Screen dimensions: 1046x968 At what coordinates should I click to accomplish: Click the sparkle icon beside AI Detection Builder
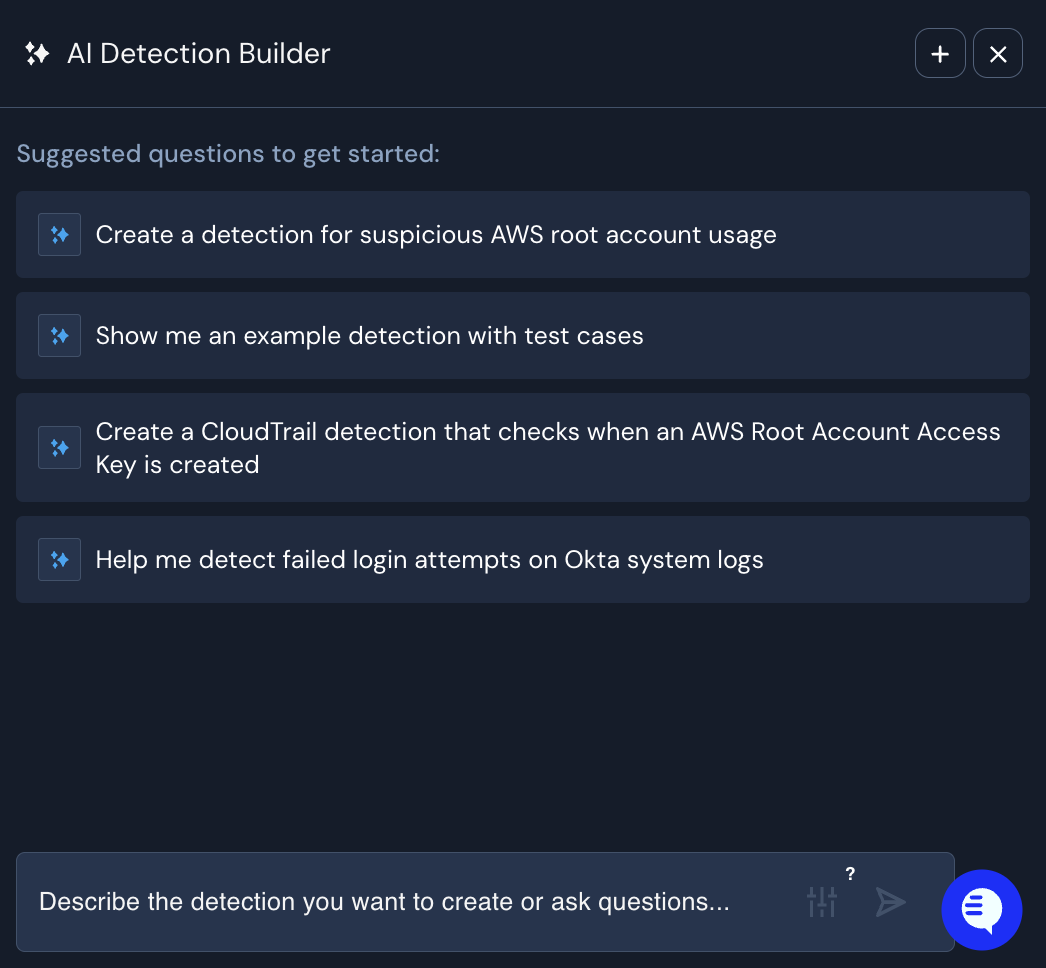point(37,54)
